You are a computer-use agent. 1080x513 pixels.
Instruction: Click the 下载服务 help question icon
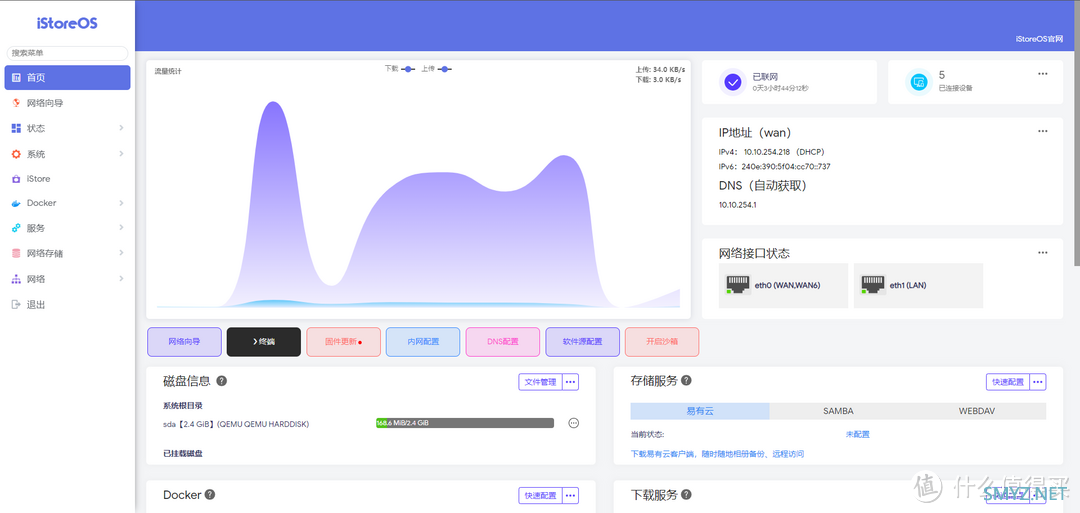(x=687, y=494)
